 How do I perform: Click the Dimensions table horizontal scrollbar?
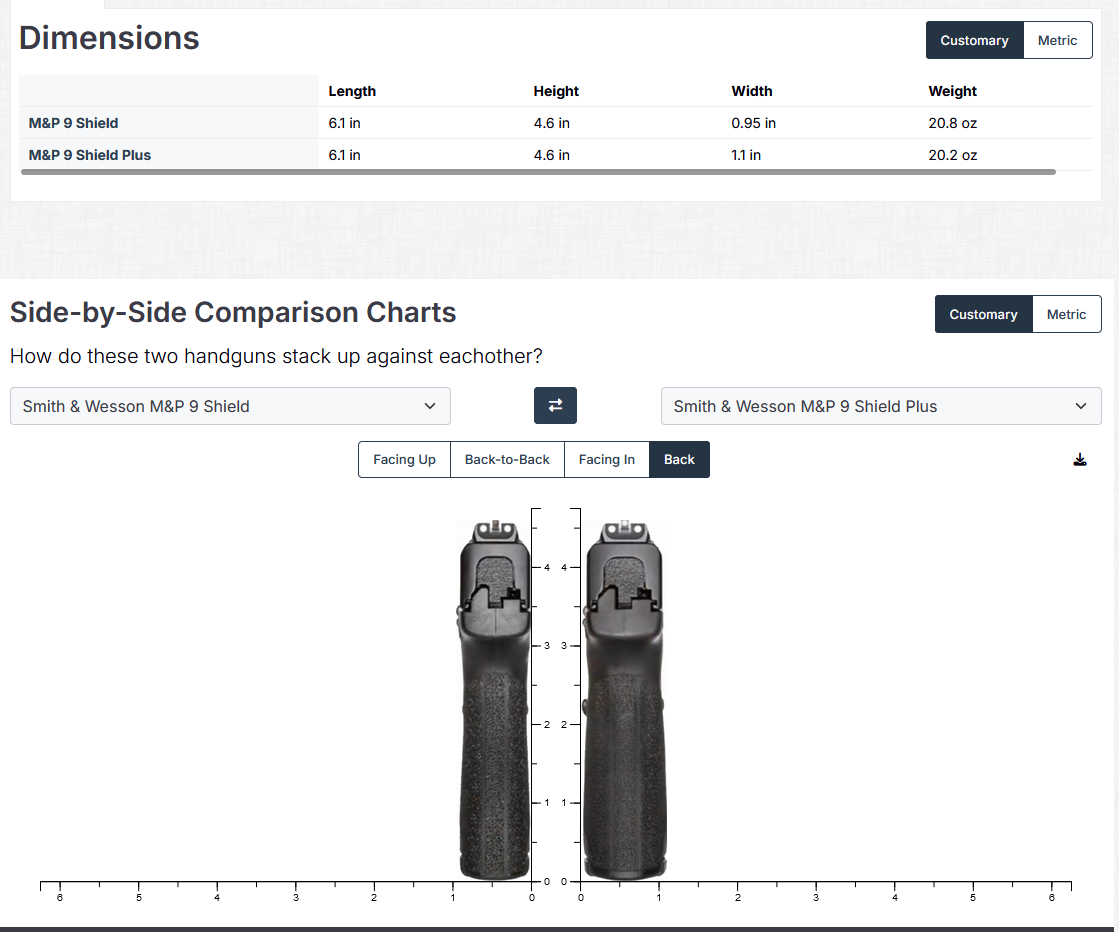tap(538, 172)
